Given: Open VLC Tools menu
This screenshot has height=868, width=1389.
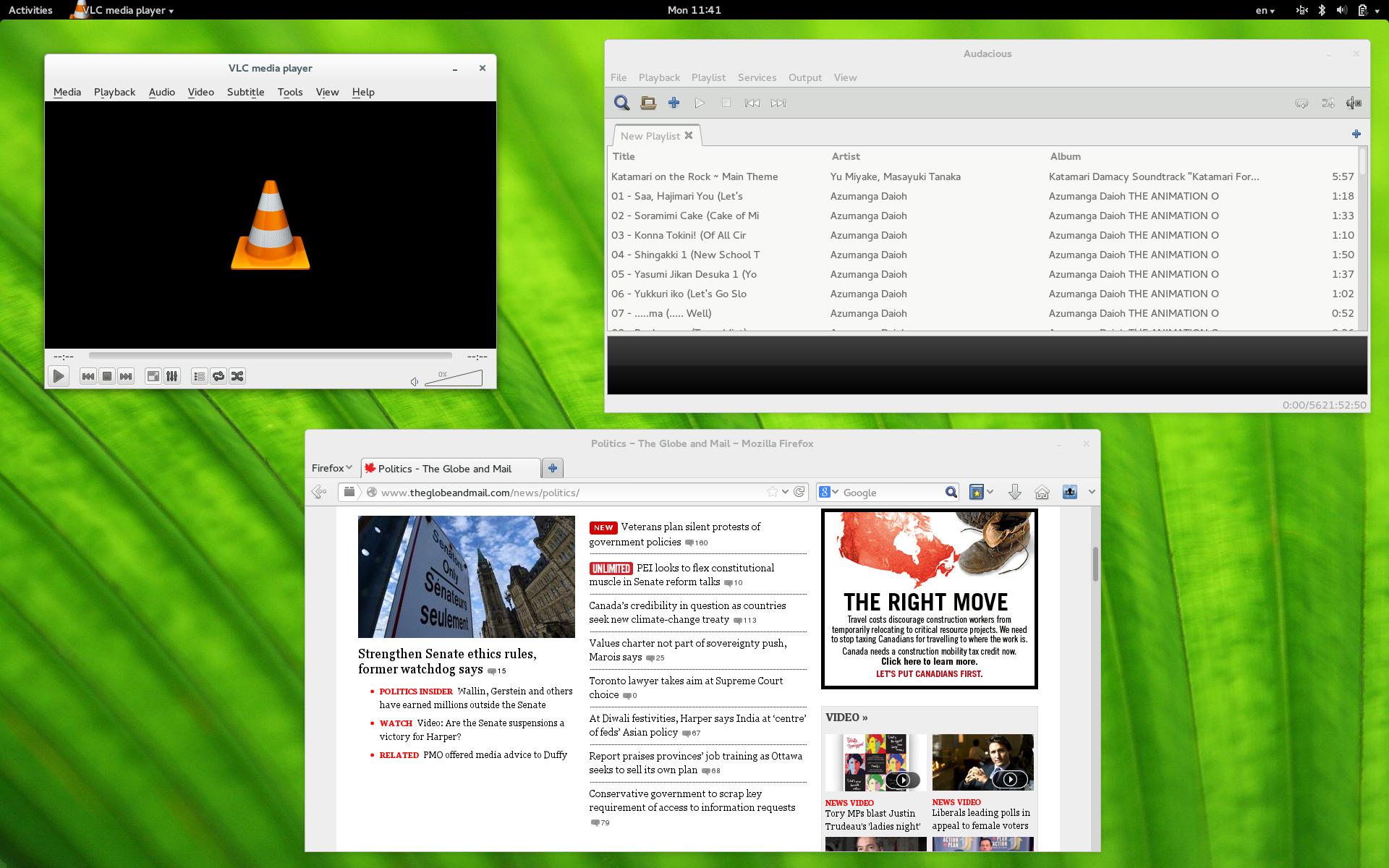Looking at the screenshot, I should [290, 92].
